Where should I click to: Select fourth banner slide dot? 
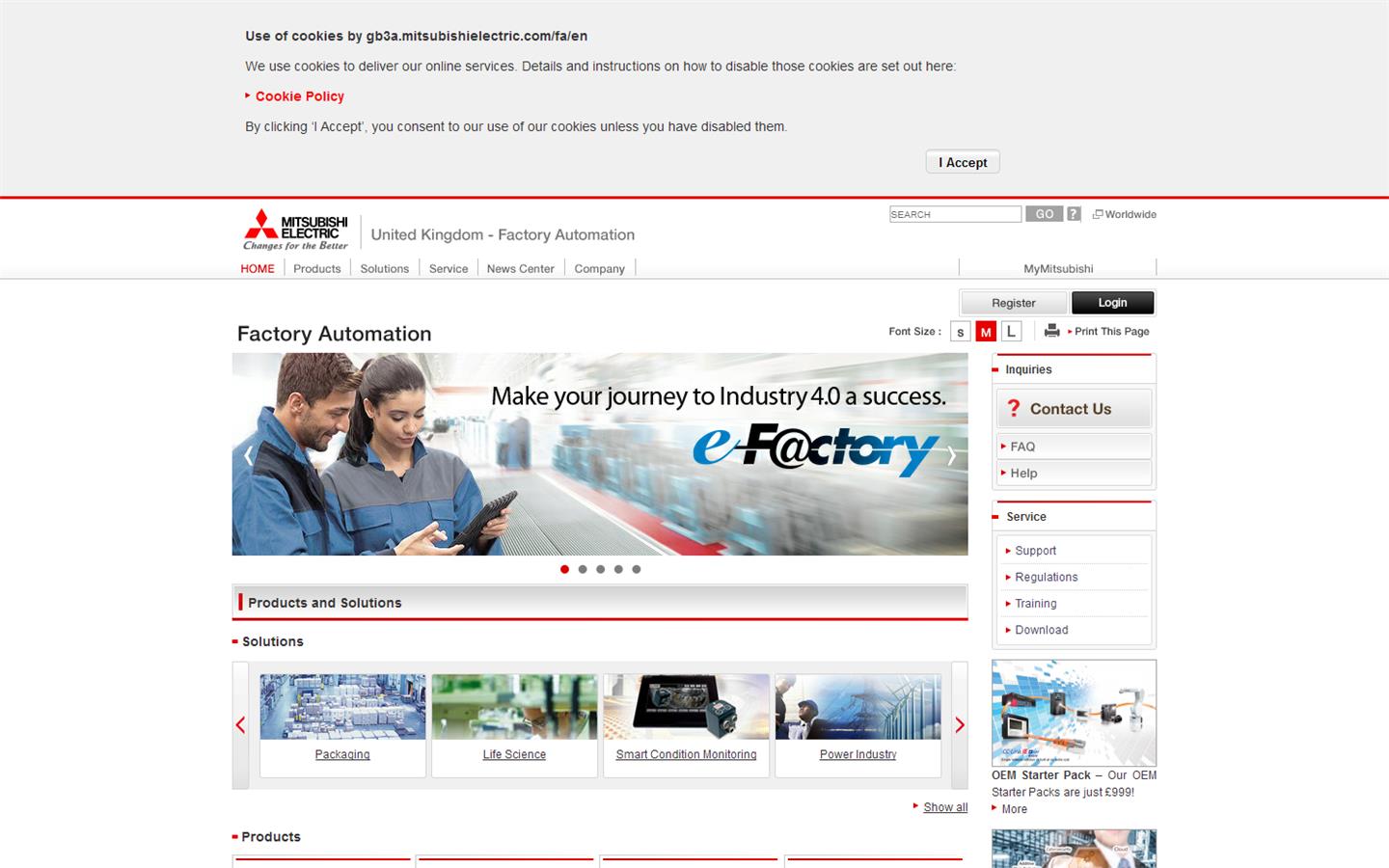click(x=618, y=569)
